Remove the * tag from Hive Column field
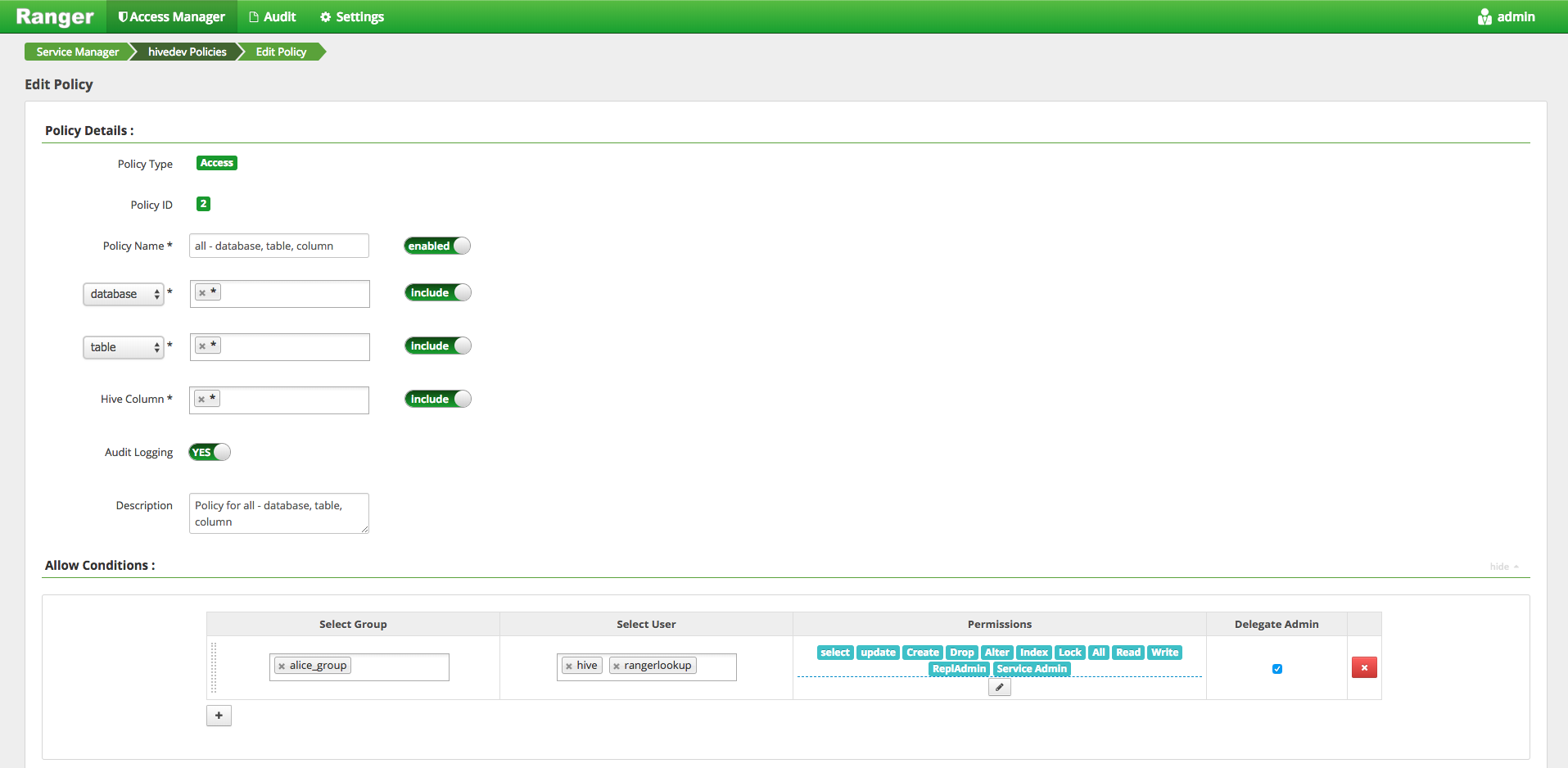The image size is (1568, 768). [201, 400]
